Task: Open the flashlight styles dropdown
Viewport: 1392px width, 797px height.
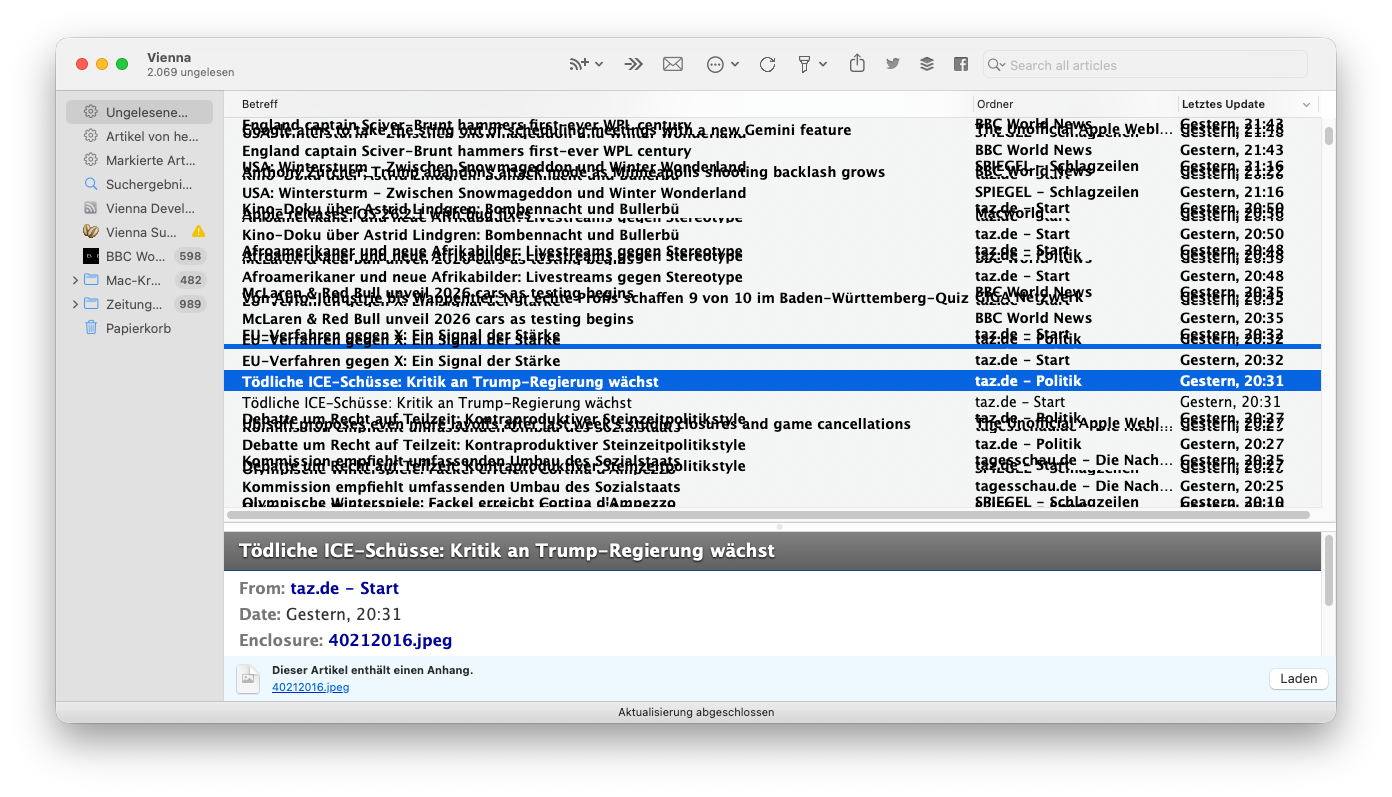Action: pos(811,64)
